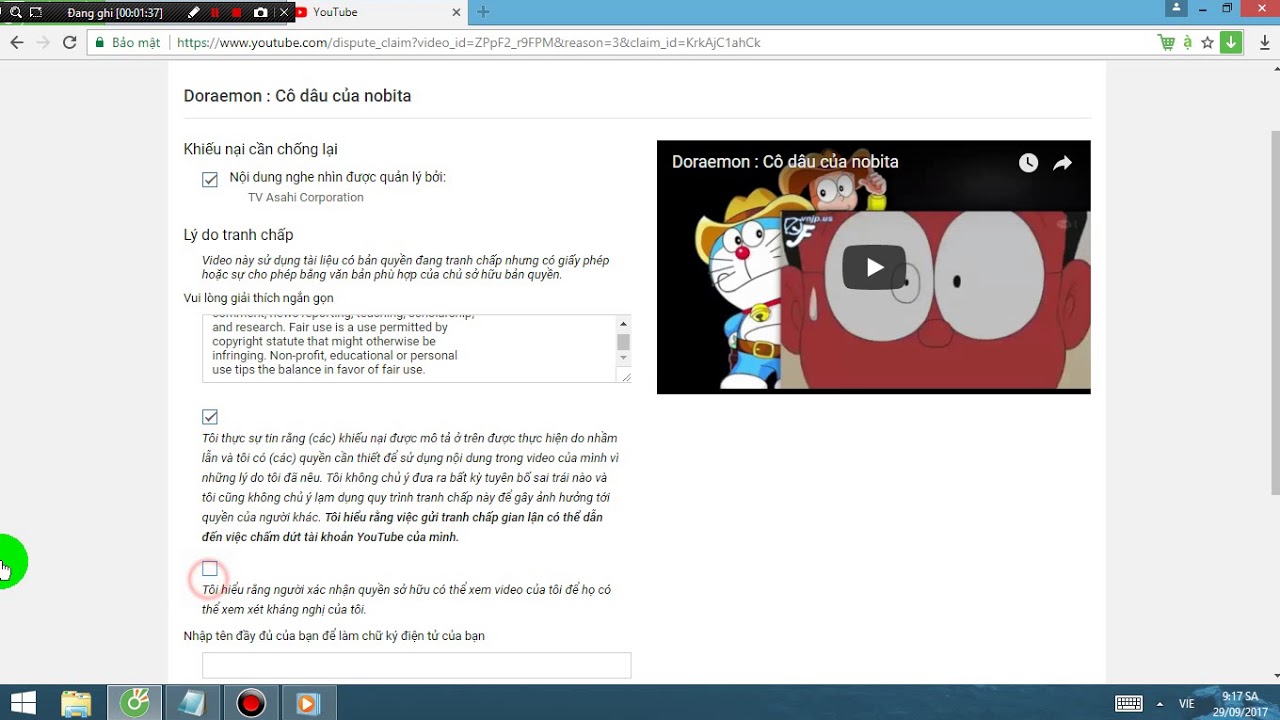
Task: Click the 'TV Asahi Corporation' text
Action: (306, 198)
